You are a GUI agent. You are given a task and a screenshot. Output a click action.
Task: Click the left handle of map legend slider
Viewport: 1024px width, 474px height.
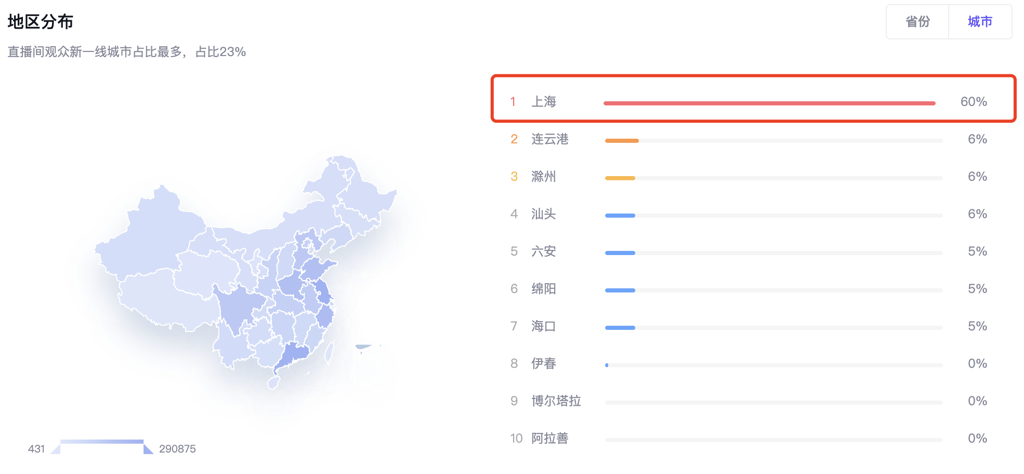click(56, 449)
